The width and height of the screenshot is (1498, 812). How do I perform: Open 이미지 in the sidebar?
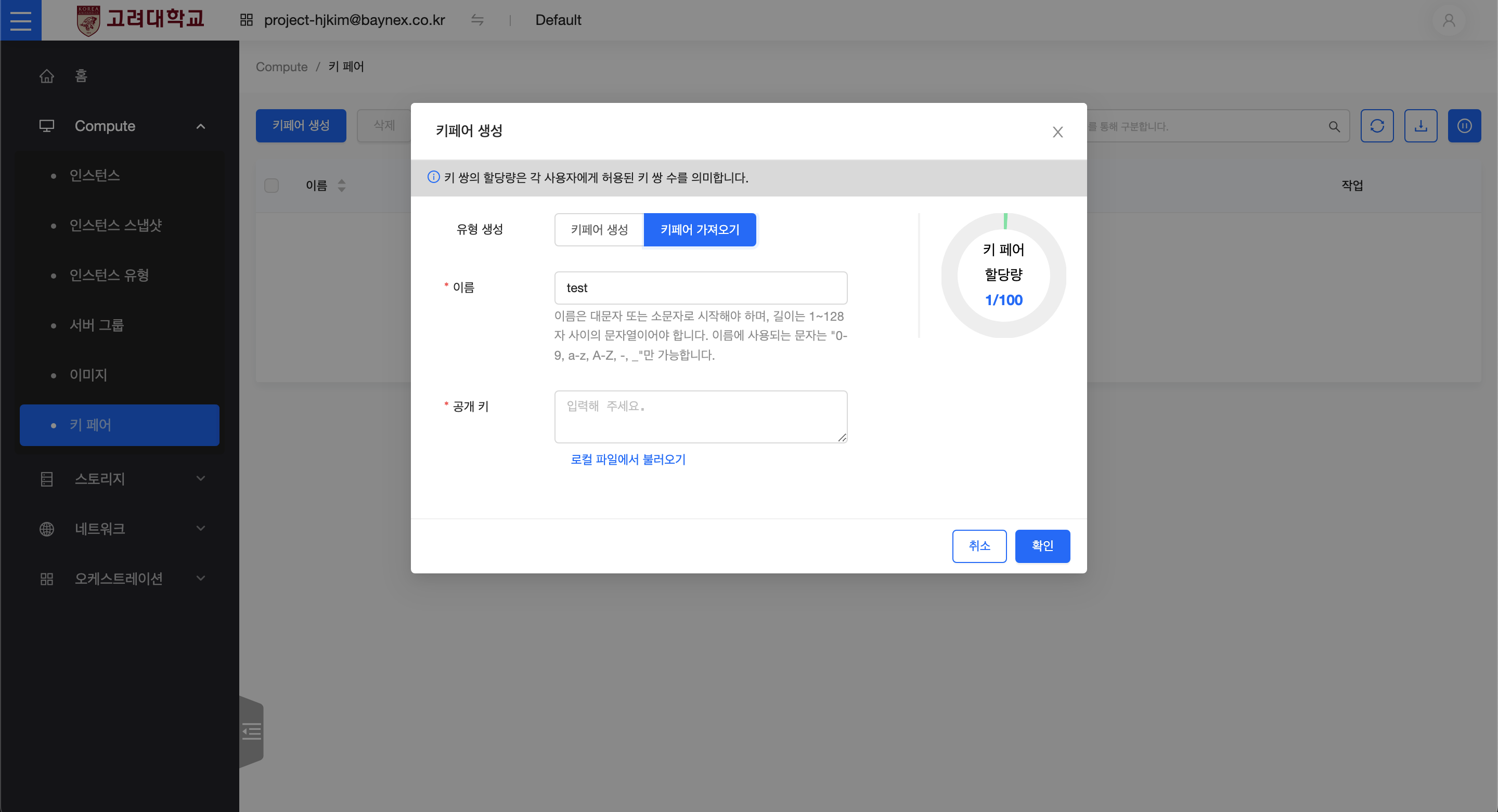click(x=119, y=375)
